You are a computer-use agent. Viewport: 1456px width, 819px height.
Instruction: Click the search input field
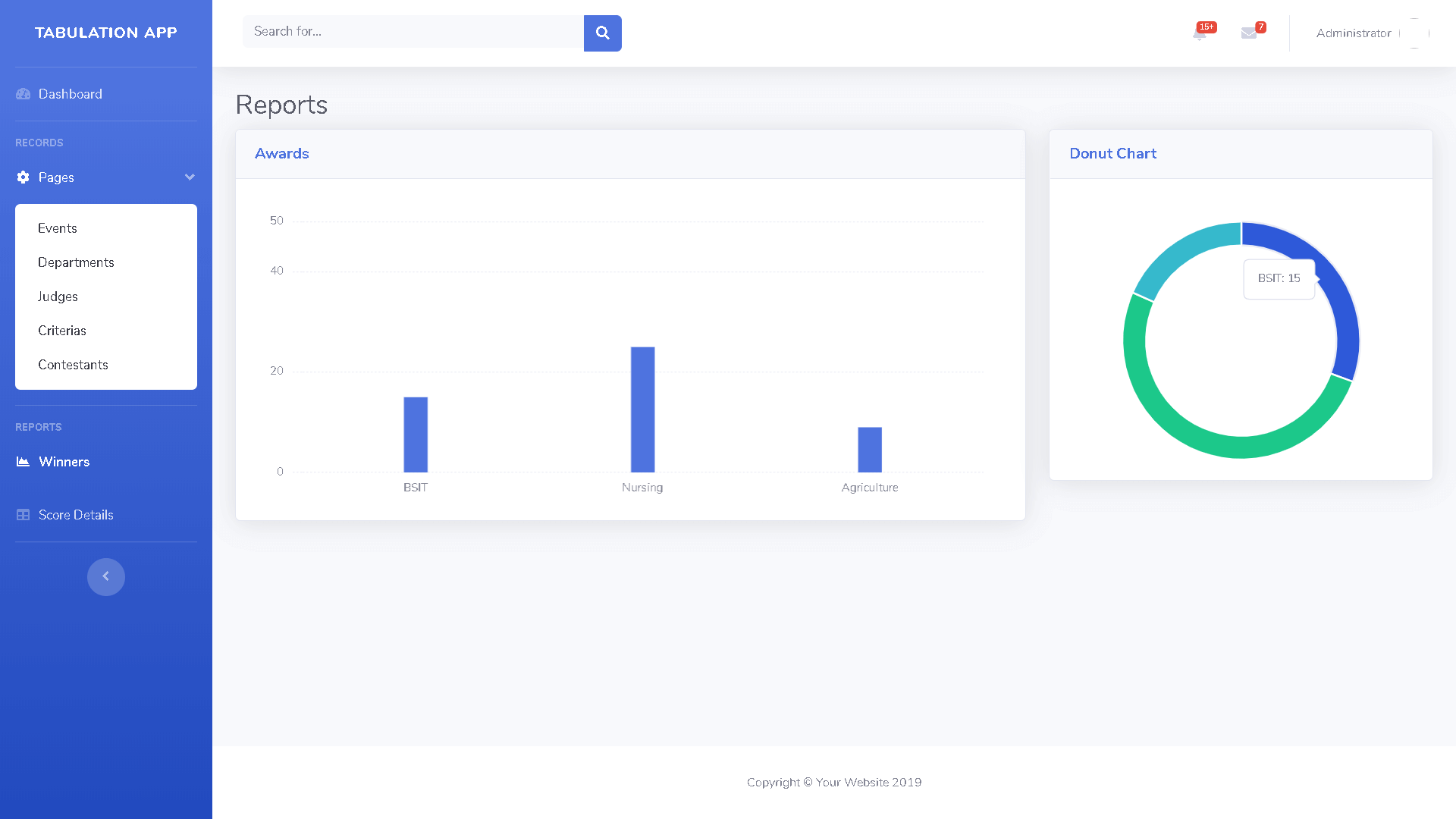[x=412, y=32]
